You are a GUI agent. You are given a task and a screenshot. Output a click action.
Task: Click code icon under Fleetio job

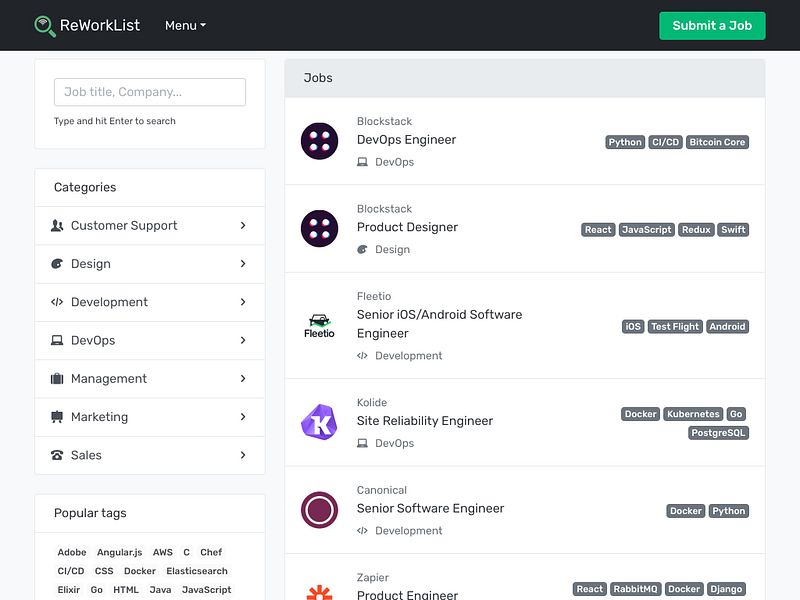pos(362,356)
